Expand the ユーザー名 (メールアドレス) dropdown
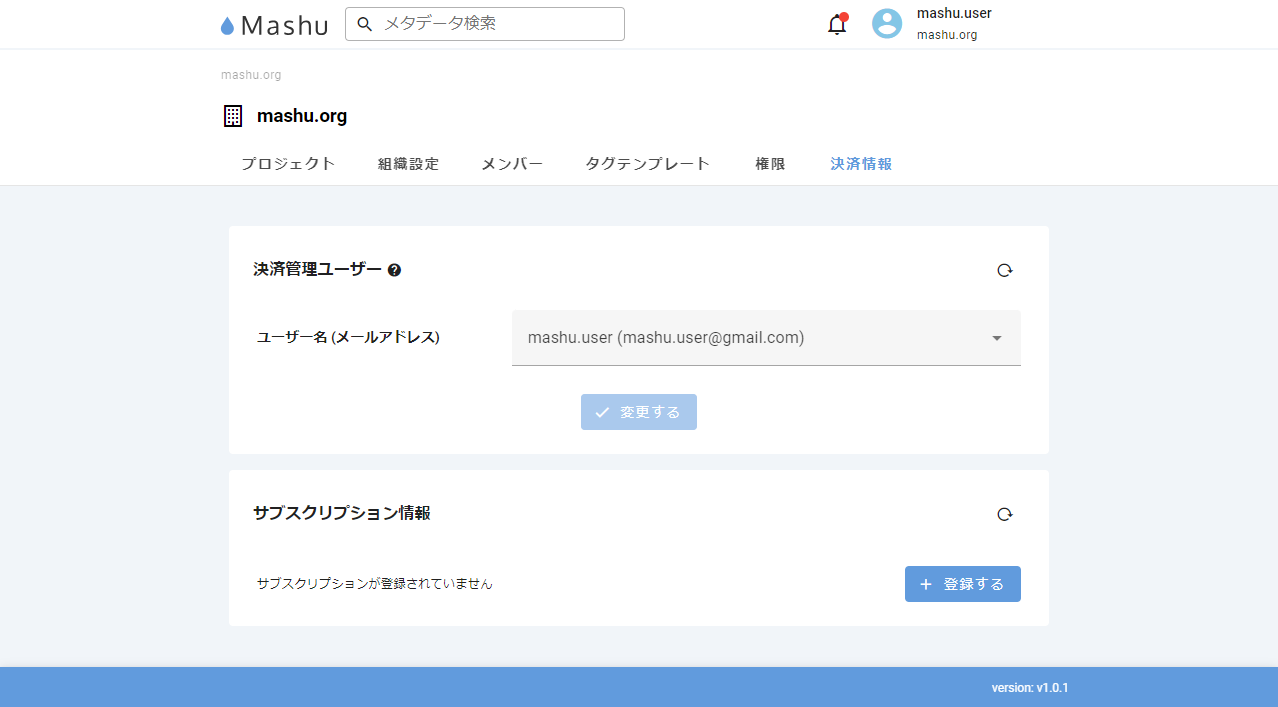The image size is (1278, 707). 996,338
